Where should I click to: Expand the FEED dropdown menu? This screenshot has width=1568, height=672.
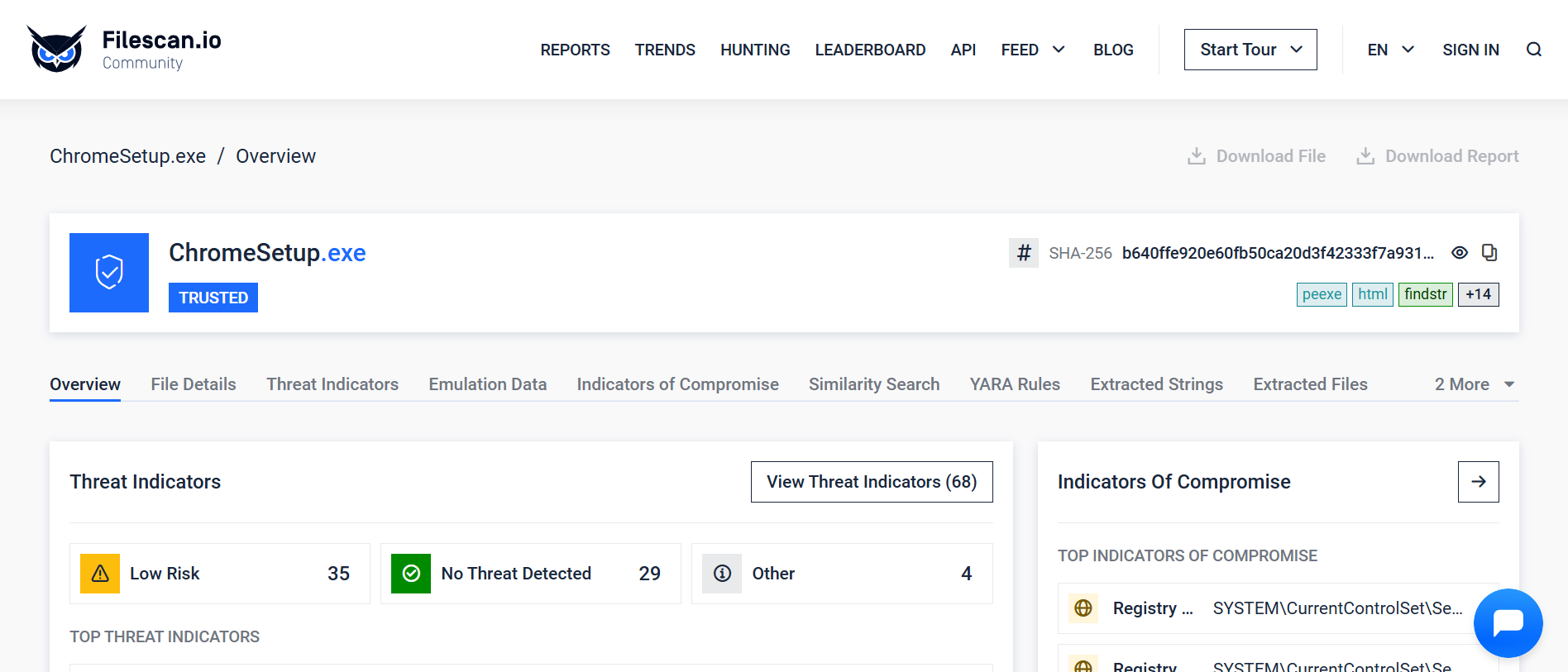tap(1032, 50)
